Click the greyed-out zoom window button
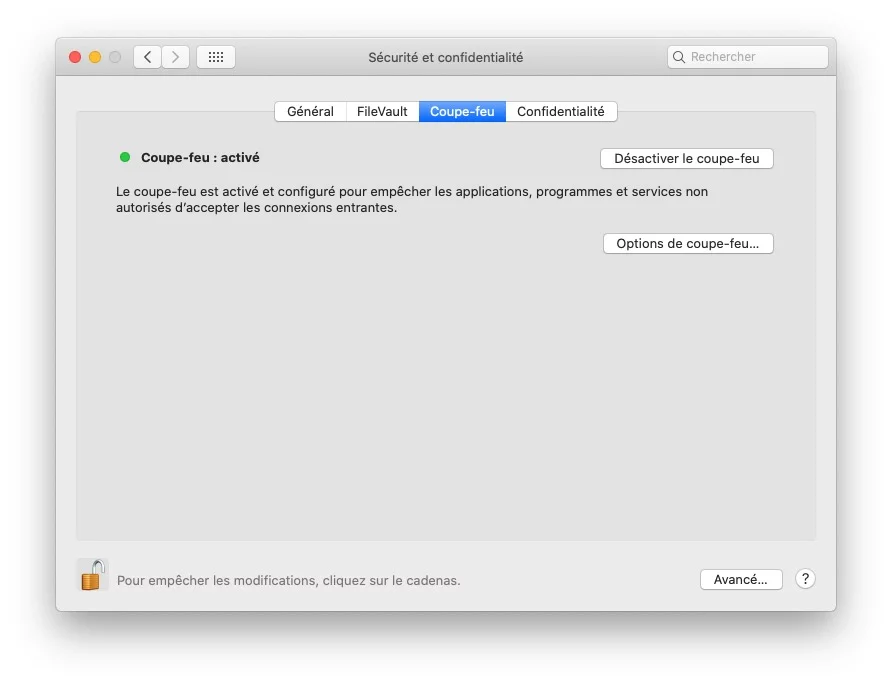The height and width of the screenshot is (685, 892). [115, 57]
